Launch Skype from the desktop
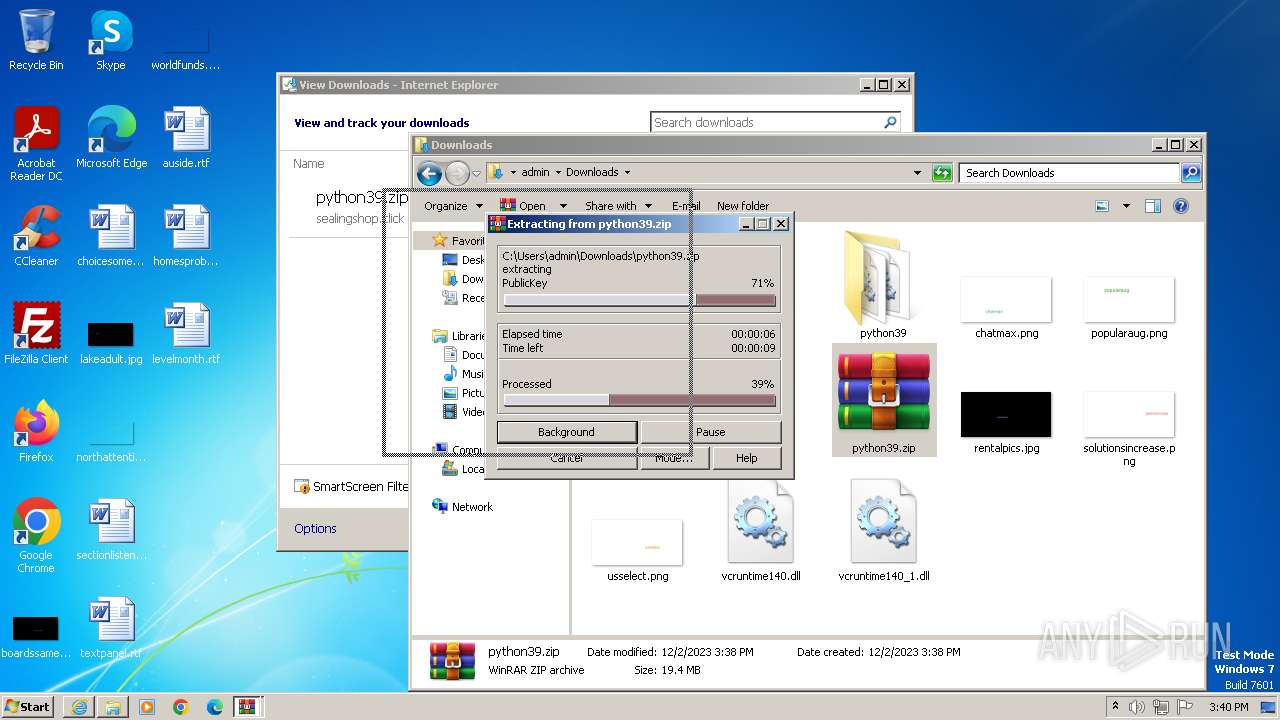 (x=110, y=40)
